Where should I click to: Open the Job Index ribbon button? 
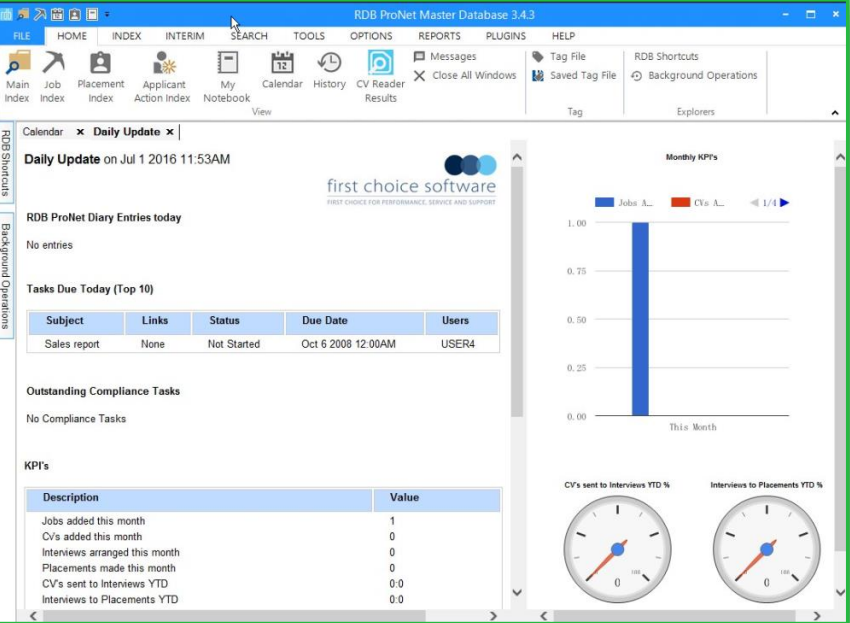[53, 76]
